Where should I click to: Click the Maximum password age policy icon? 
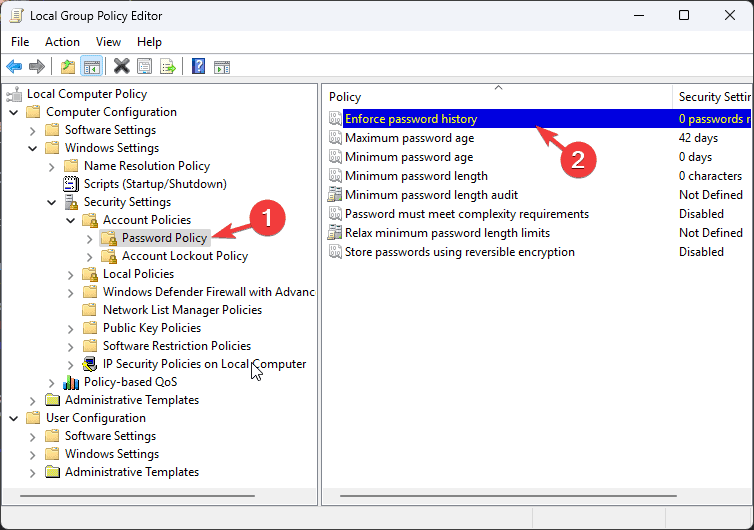pos(335,138)
